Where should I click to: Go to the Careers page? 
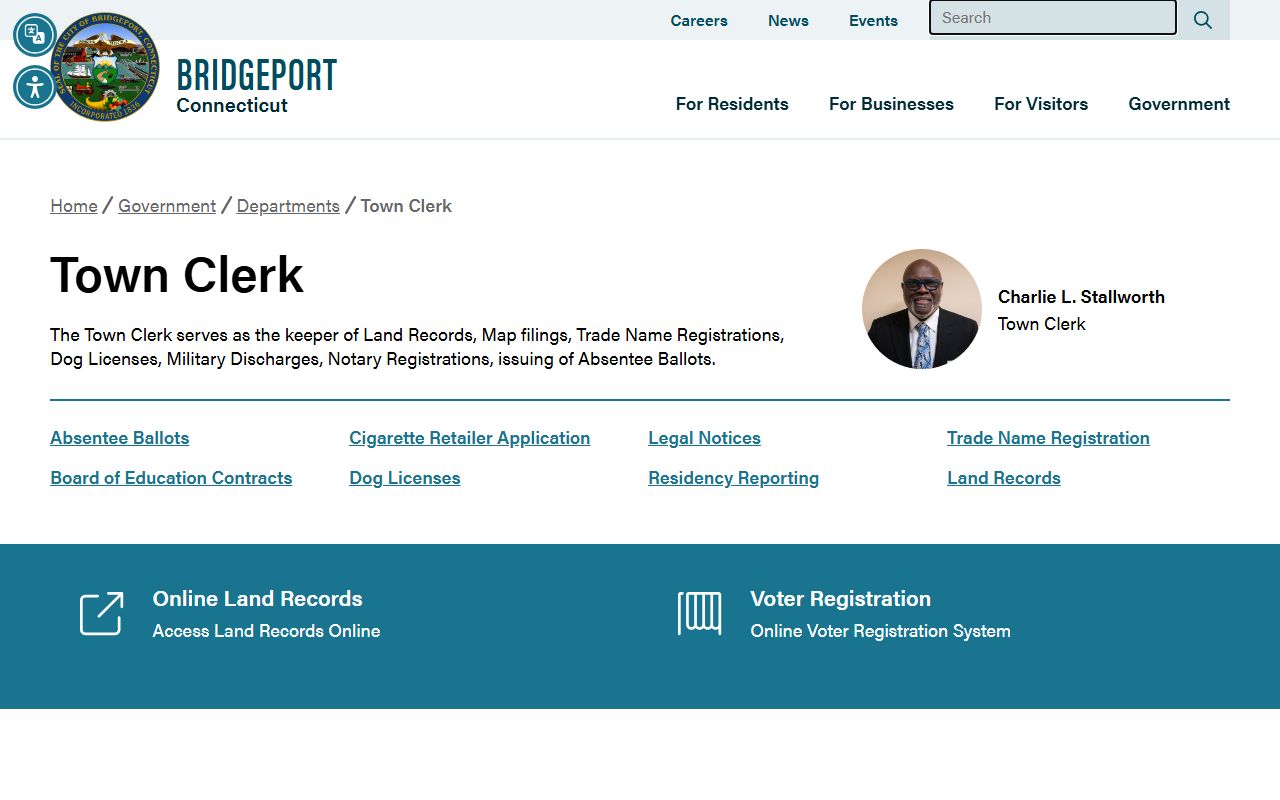(x=699, y=21)
